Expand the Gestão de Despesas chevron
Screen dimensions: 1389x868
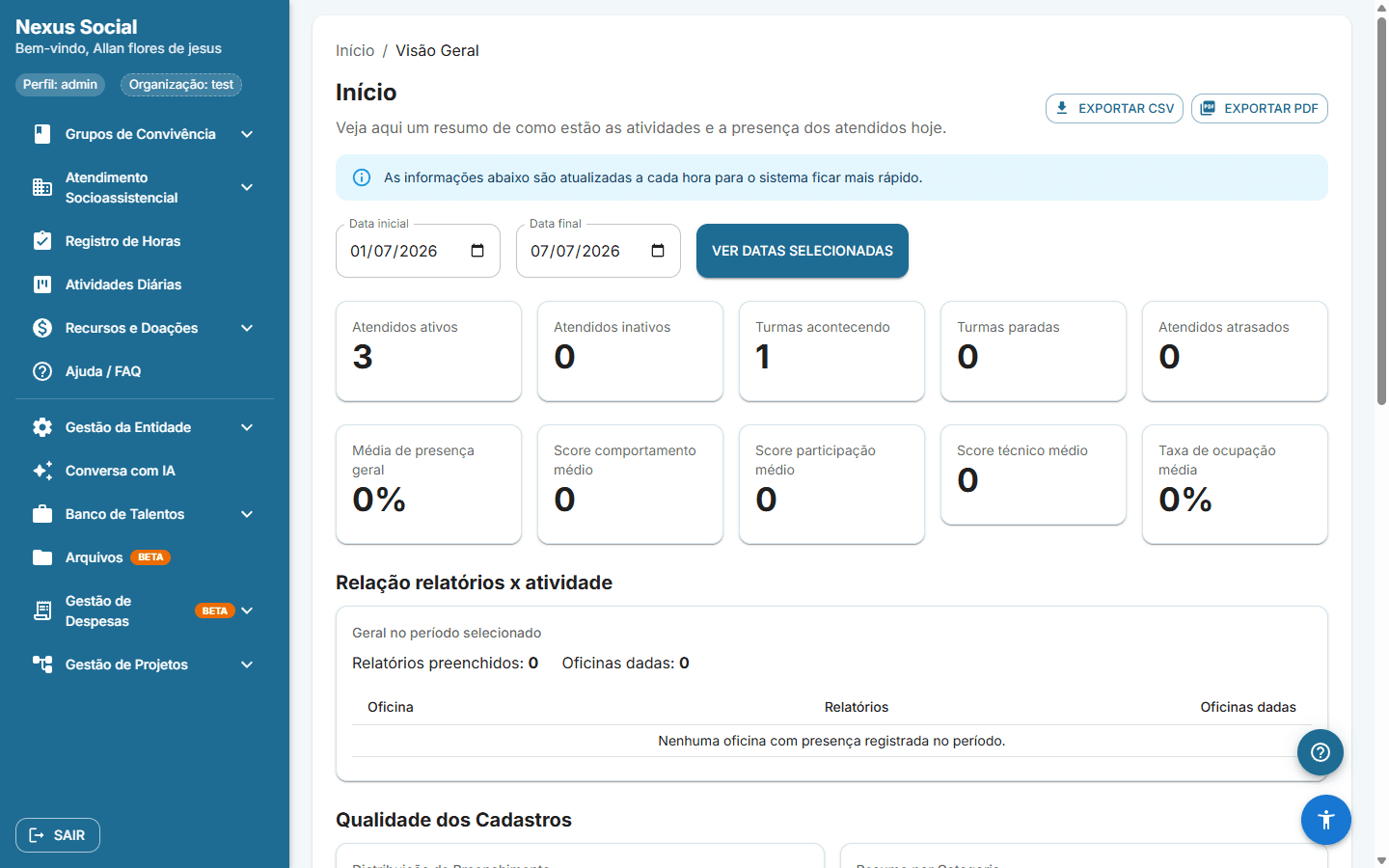(247, 610)
